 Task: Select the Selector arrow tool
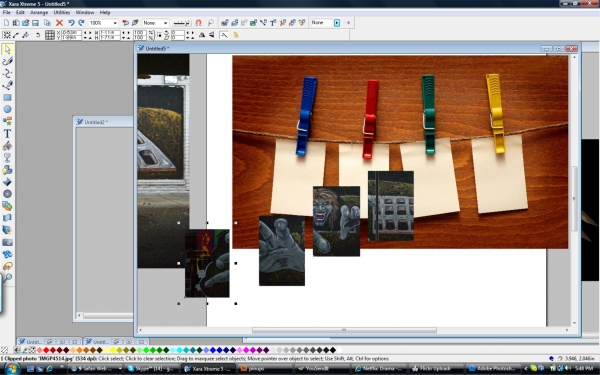(7, 49)
